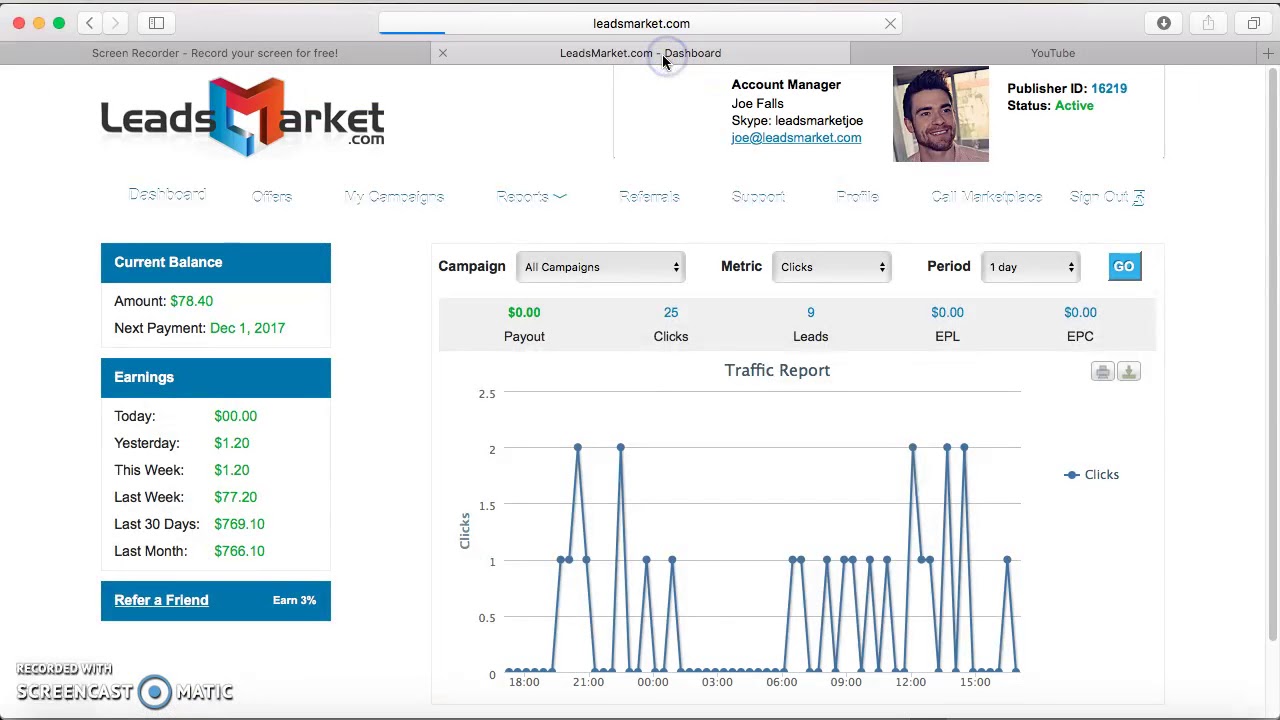1280x720 pixels.
Task: Click Earn 3% label
Action: pyautogui.click(x=294, y=600)
